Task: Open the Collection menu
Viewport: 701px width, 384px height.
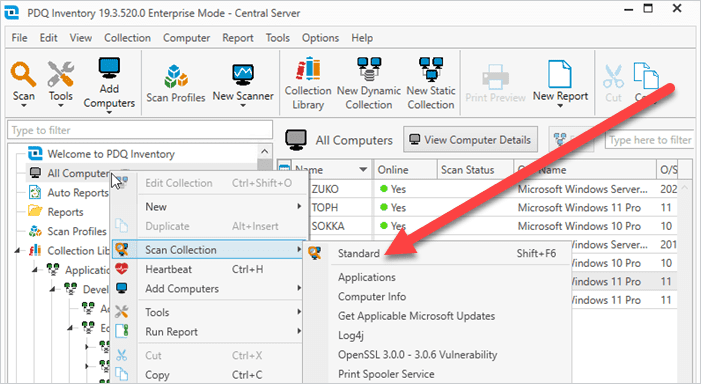Action: pyautogui.click(x=127, y=38)
